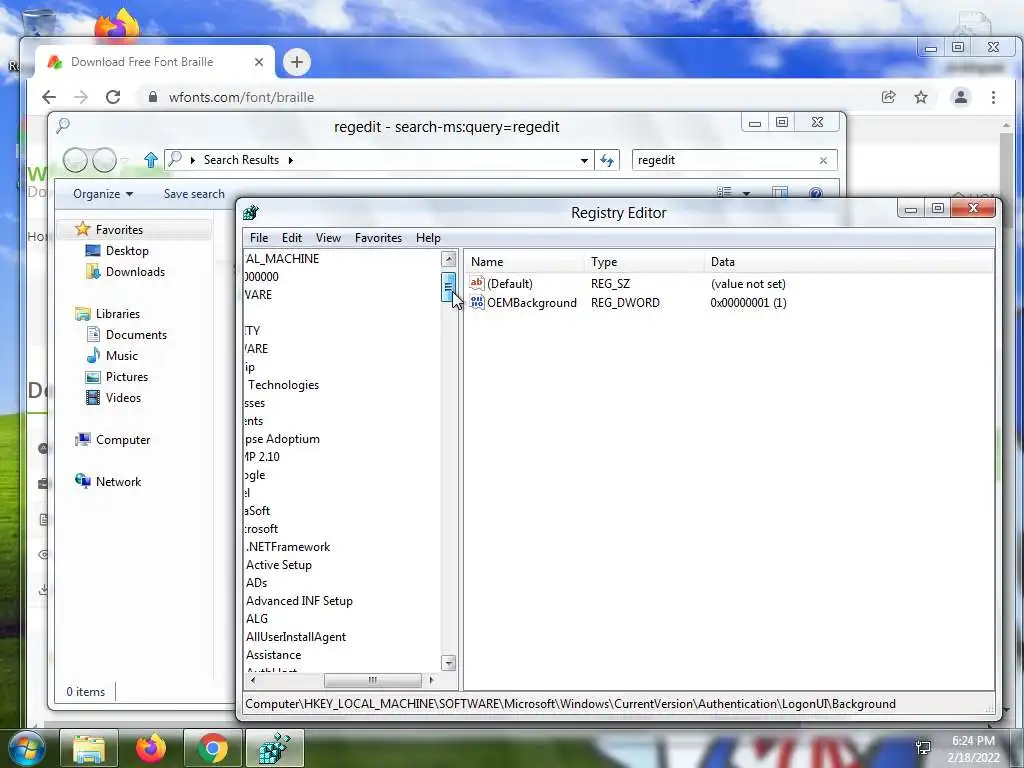Click Save search in Explorer toolbar
The image size is (1024, 768).
pos(194,194)
